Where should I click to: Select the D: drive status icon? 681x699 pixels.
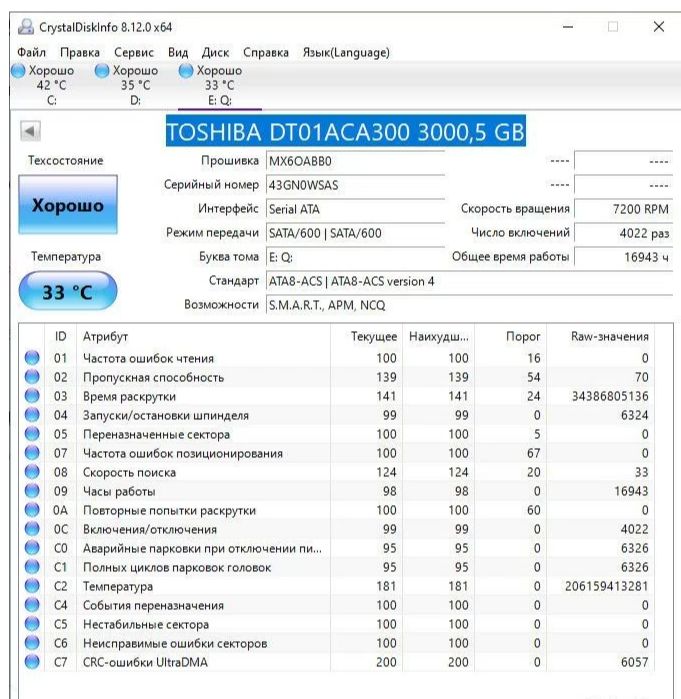tap(102, 71)
